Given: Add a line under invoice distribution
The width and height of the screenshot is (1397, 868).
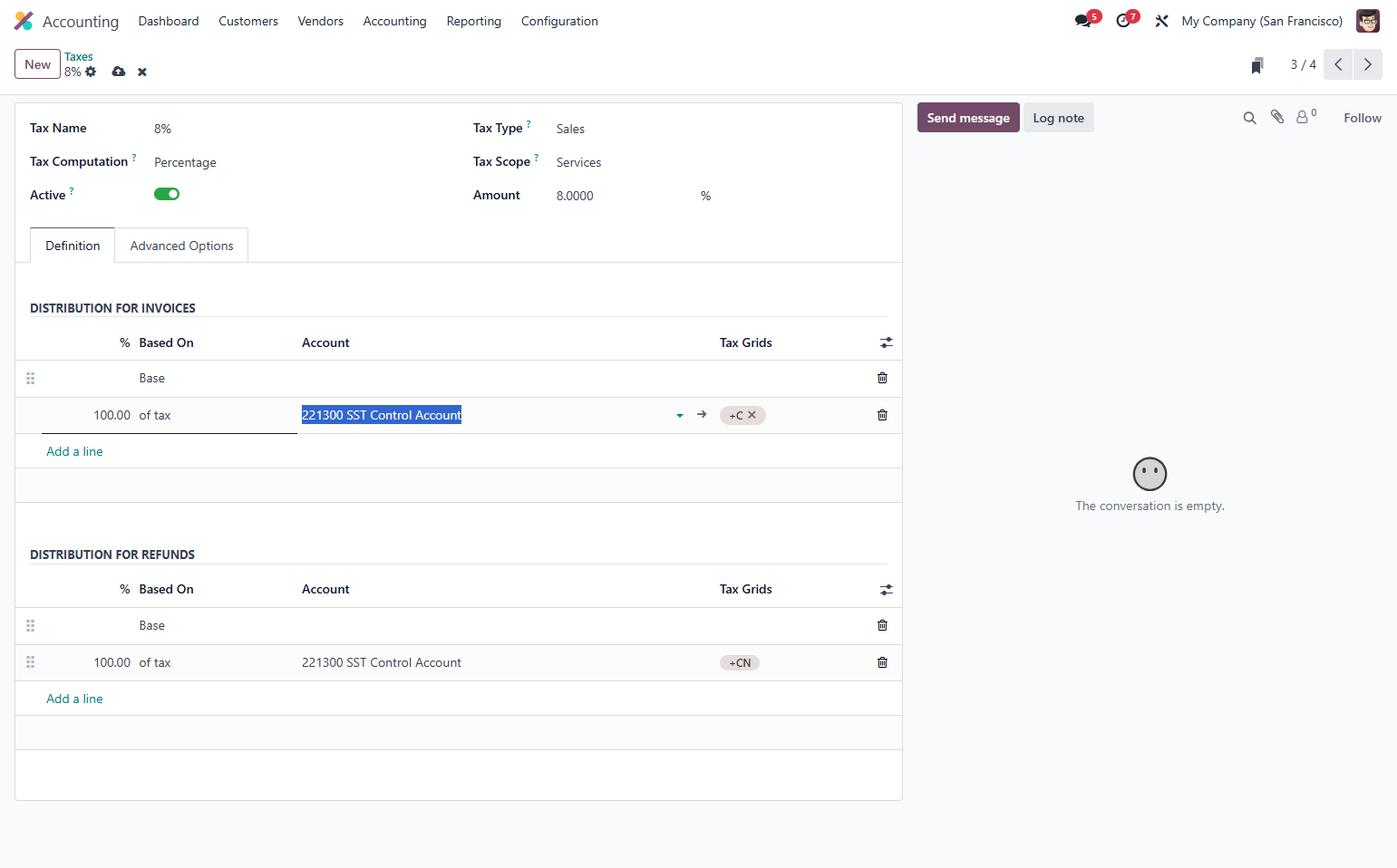Looking at the screenshot, I should click(74, 451).
